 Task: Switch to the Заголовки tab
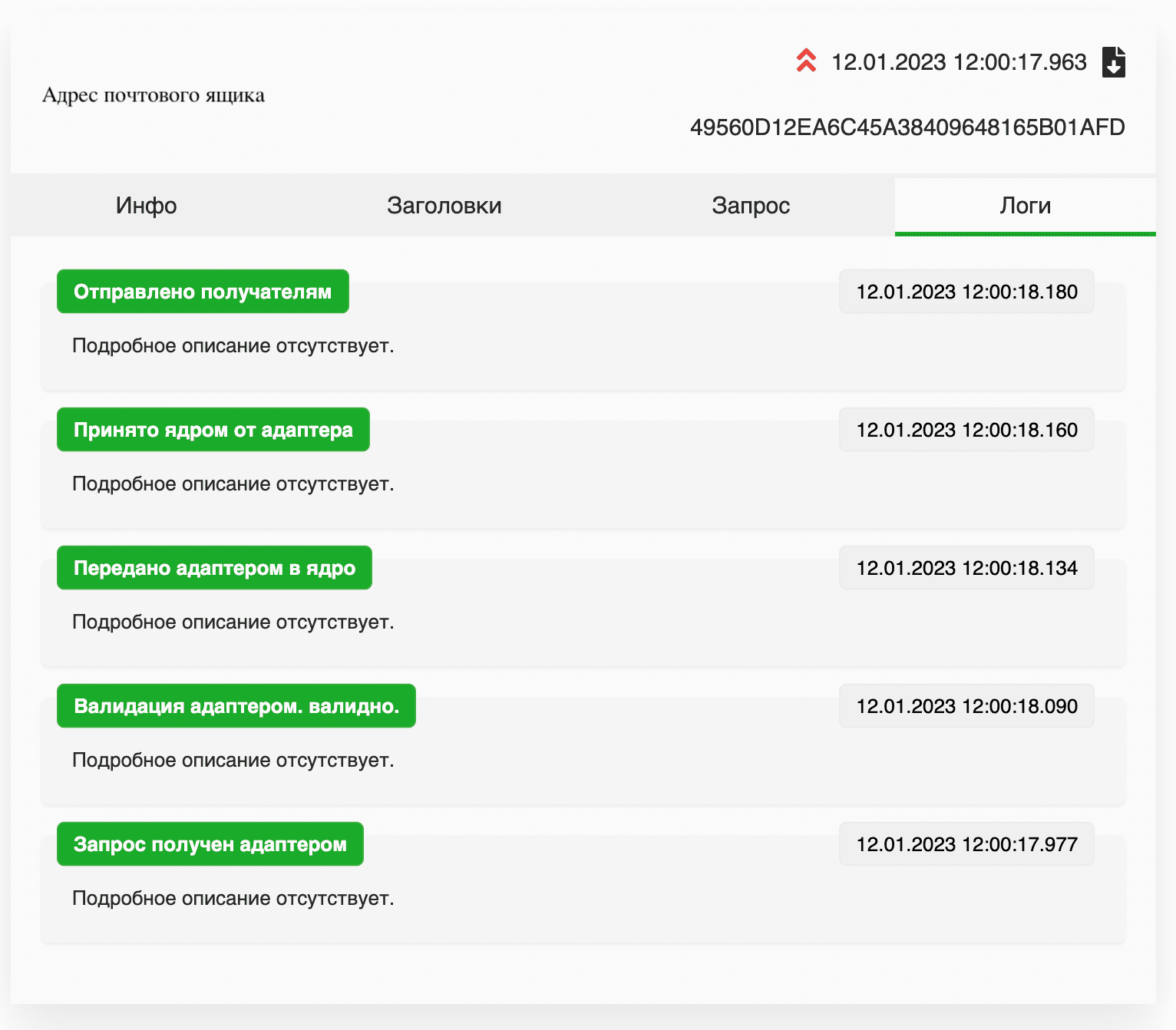[x=444, y=206]
